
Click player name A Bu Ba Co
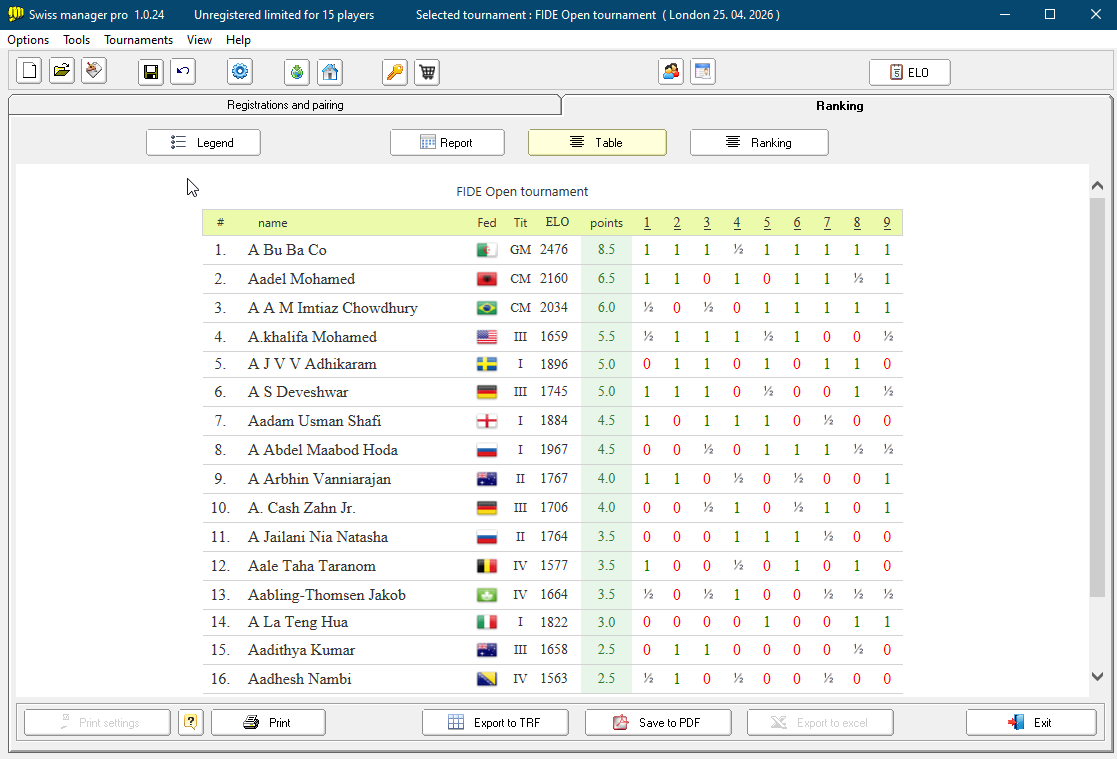[287, 250]
